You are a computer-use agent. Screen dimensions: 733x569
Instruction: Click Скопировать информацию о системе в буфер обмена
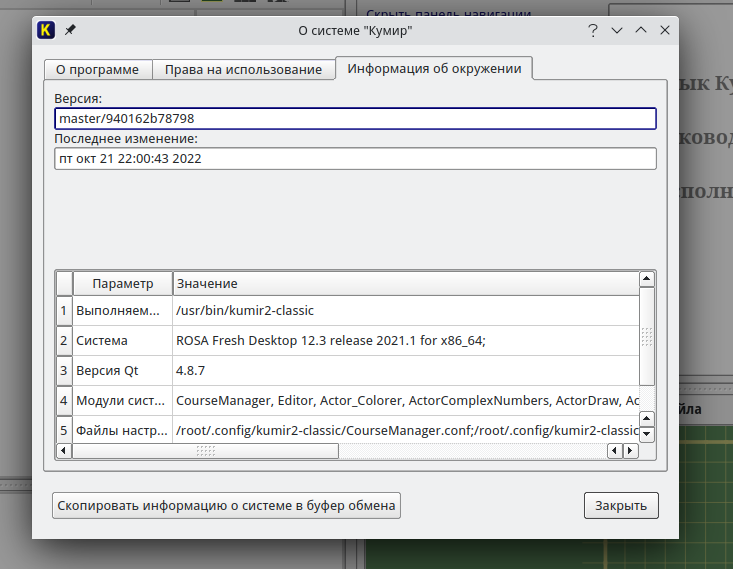[x=226, y=505]
